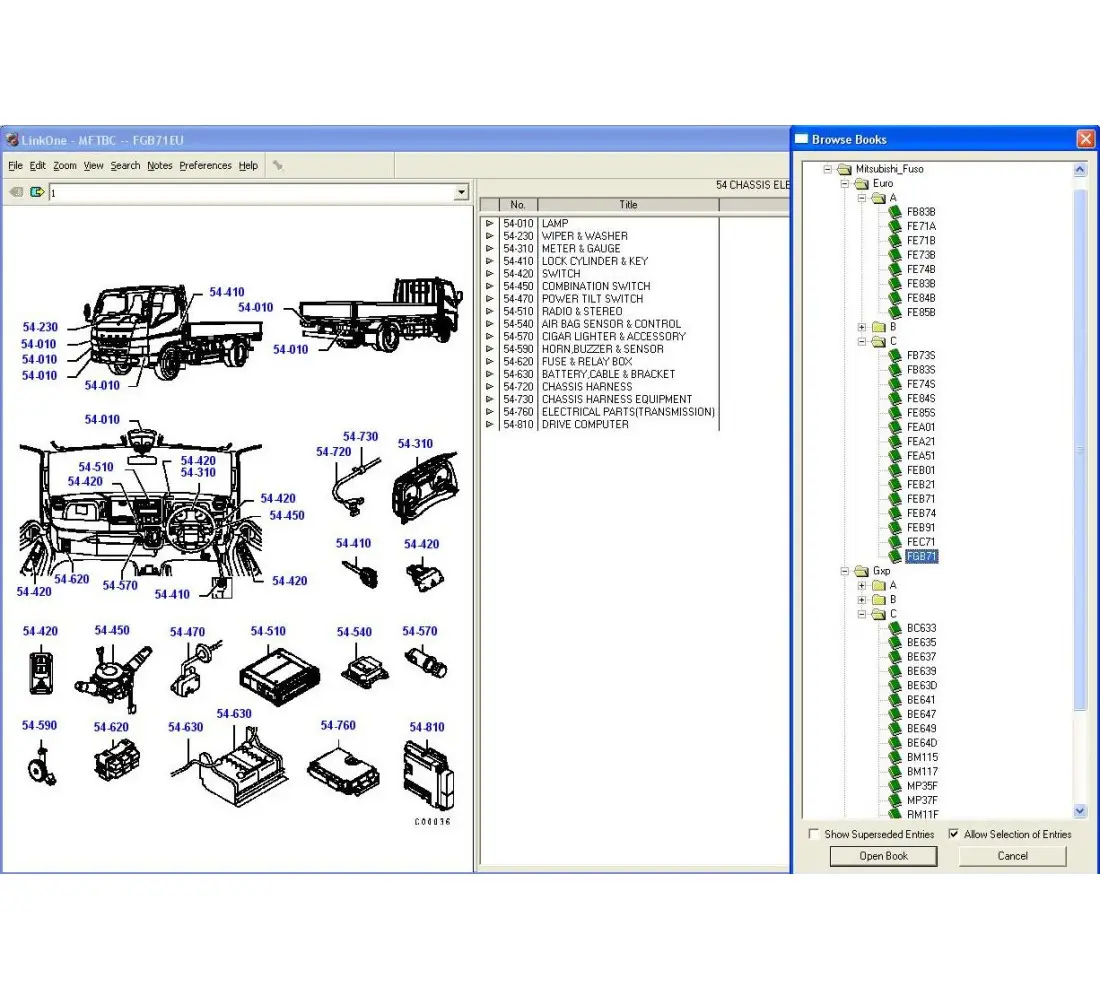Select the highlighted FGB71 tree entry
Screen dimensions: 1100x1000
pyautogui.click(x=921, y=556)
